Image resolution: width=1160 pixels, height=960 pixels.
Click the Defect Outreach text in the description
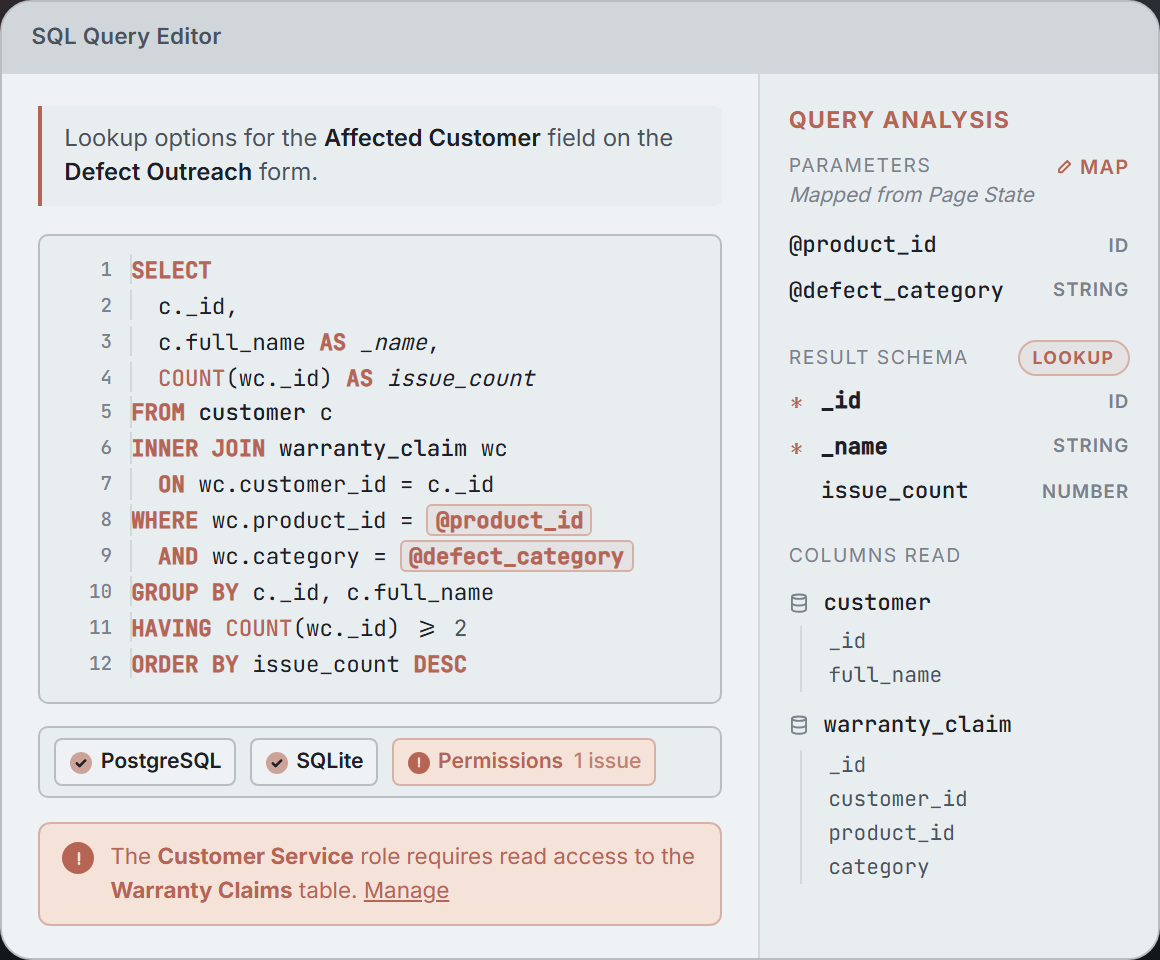point(158,172)
